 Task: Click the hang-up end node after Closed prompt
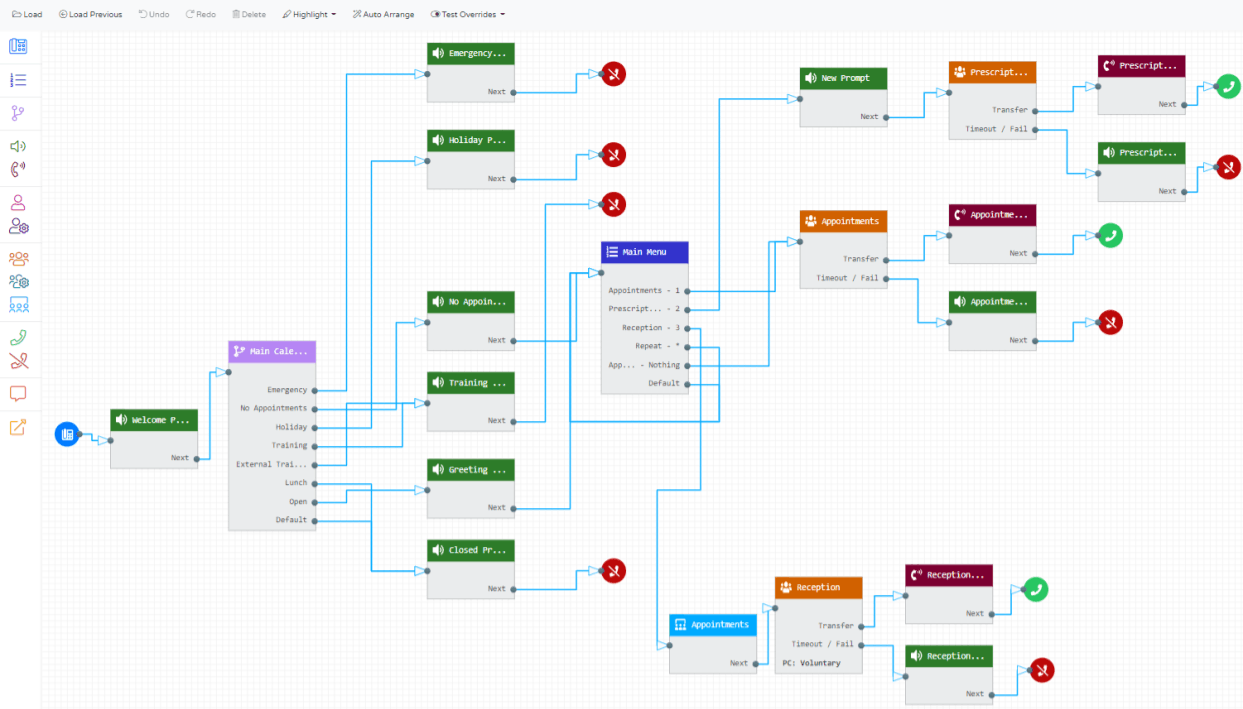(614, 570)
